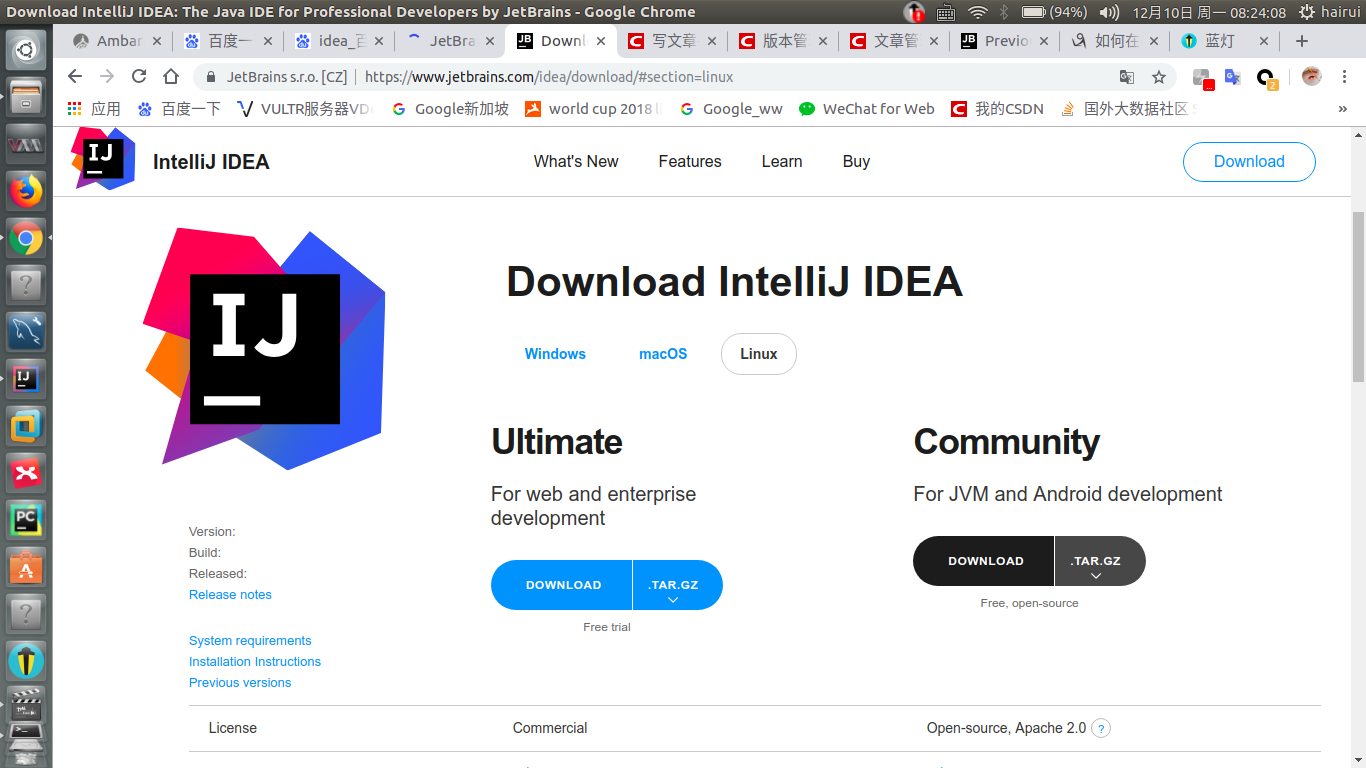1366x768 pixels.
Task: Open a new tab with the plus icon
Action: coord(1301,41)
